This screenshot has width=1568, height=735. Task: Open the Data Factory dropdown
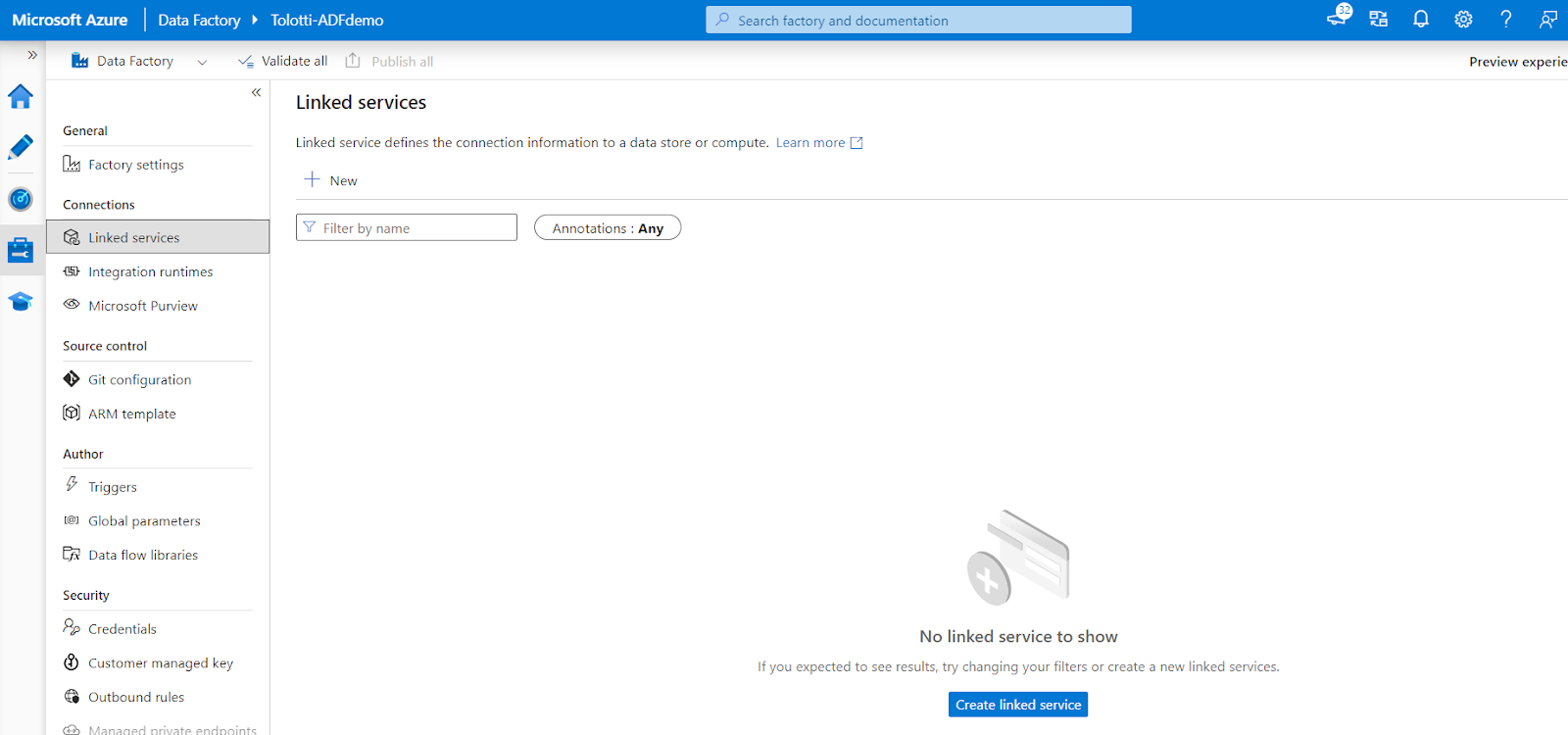202,62
